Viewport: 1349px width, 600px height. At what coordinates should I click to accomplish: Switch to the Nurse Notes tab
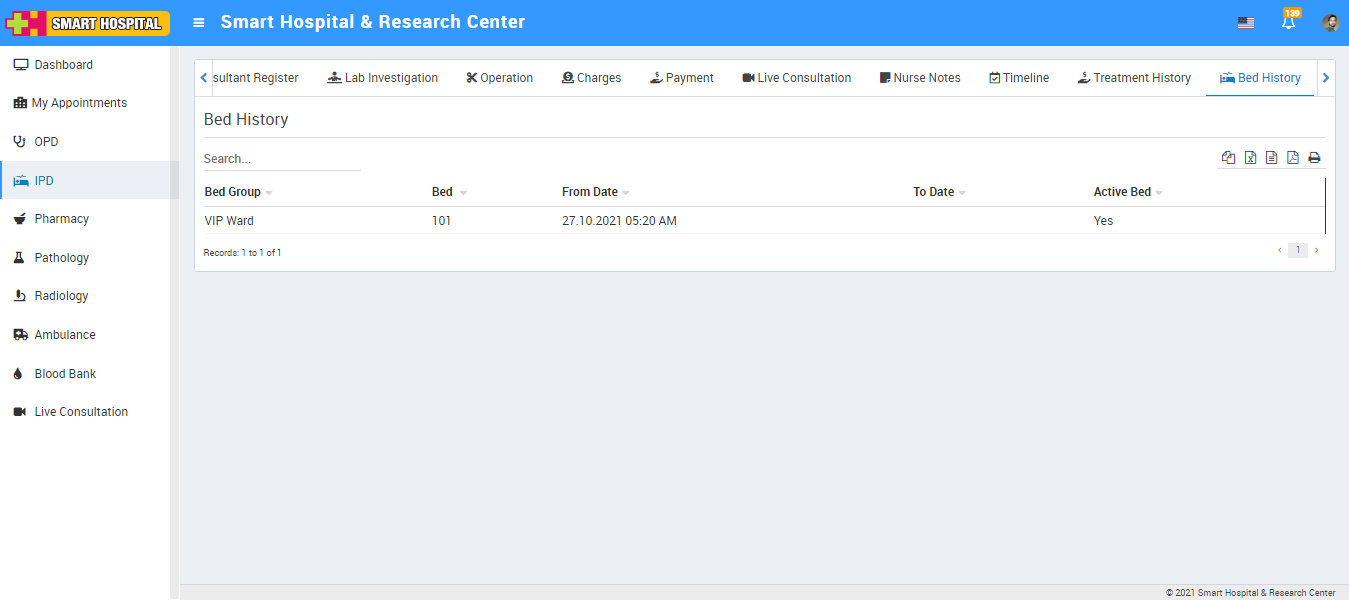[919, 78]
